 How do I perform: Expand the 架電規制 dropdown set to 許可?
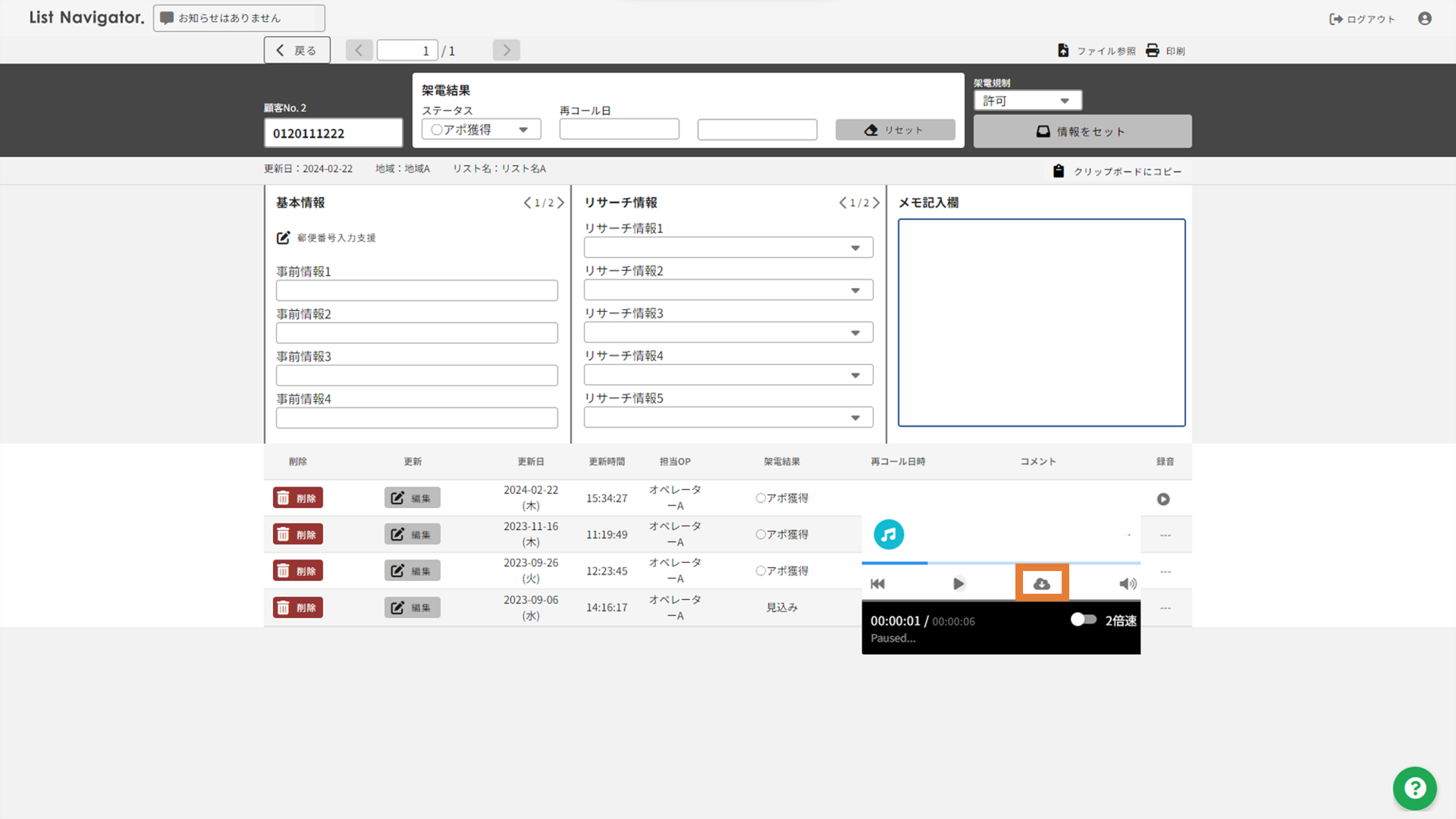tap(1027, 100)
